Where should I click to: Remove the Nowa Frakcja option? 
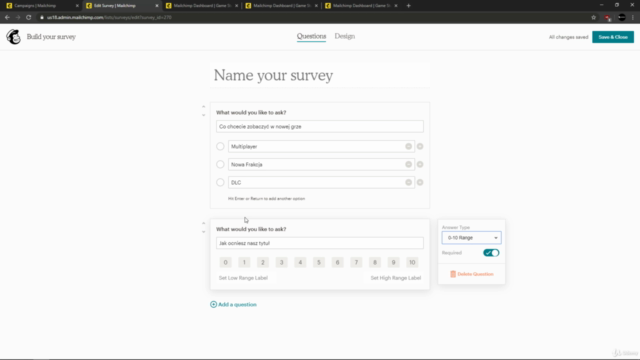click(x=409, y=164)
